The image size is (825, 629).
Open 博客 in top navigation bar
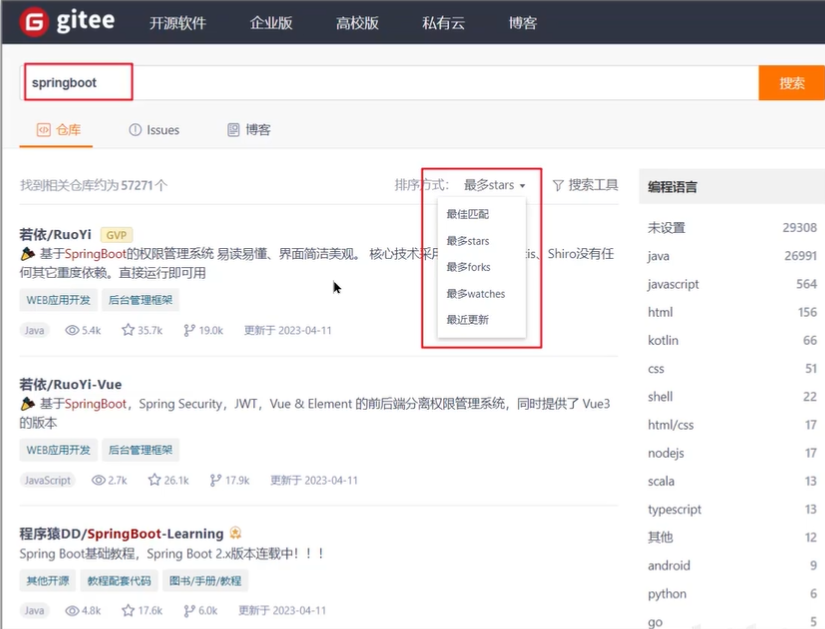(x=522, y=23)
